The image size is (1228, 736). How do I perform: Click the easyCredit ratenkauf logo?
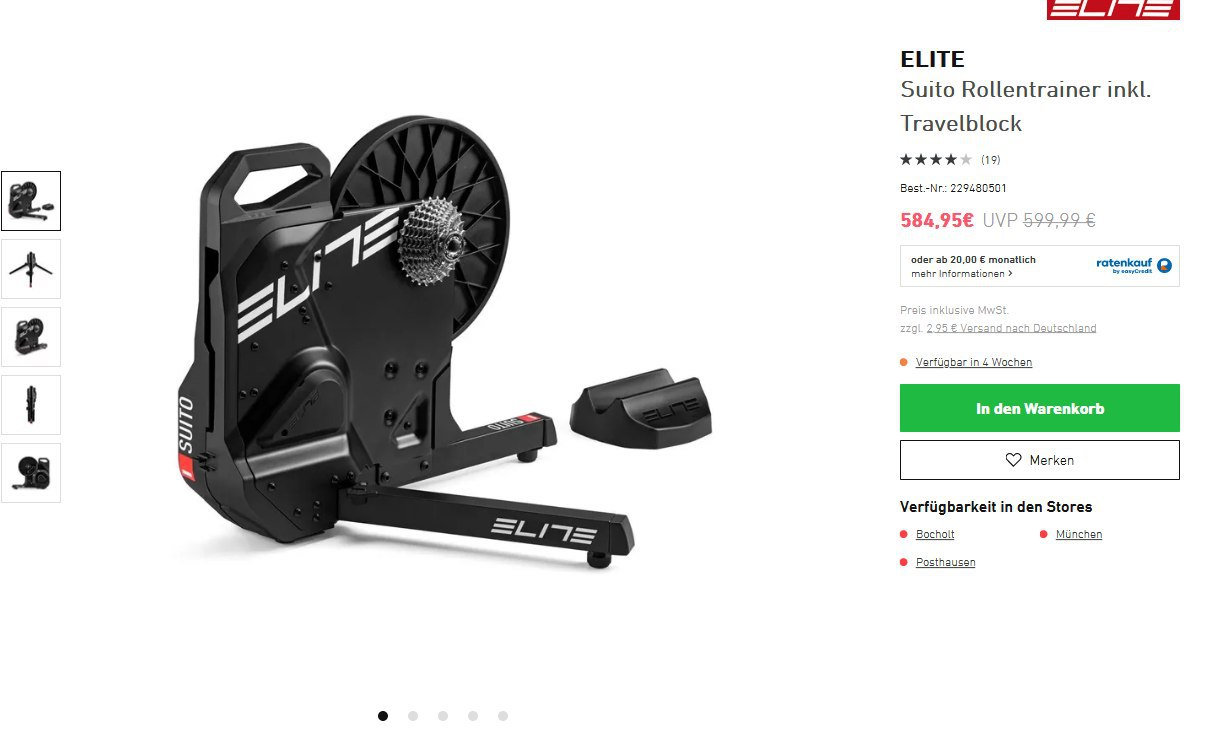(x=1134, y=266)
